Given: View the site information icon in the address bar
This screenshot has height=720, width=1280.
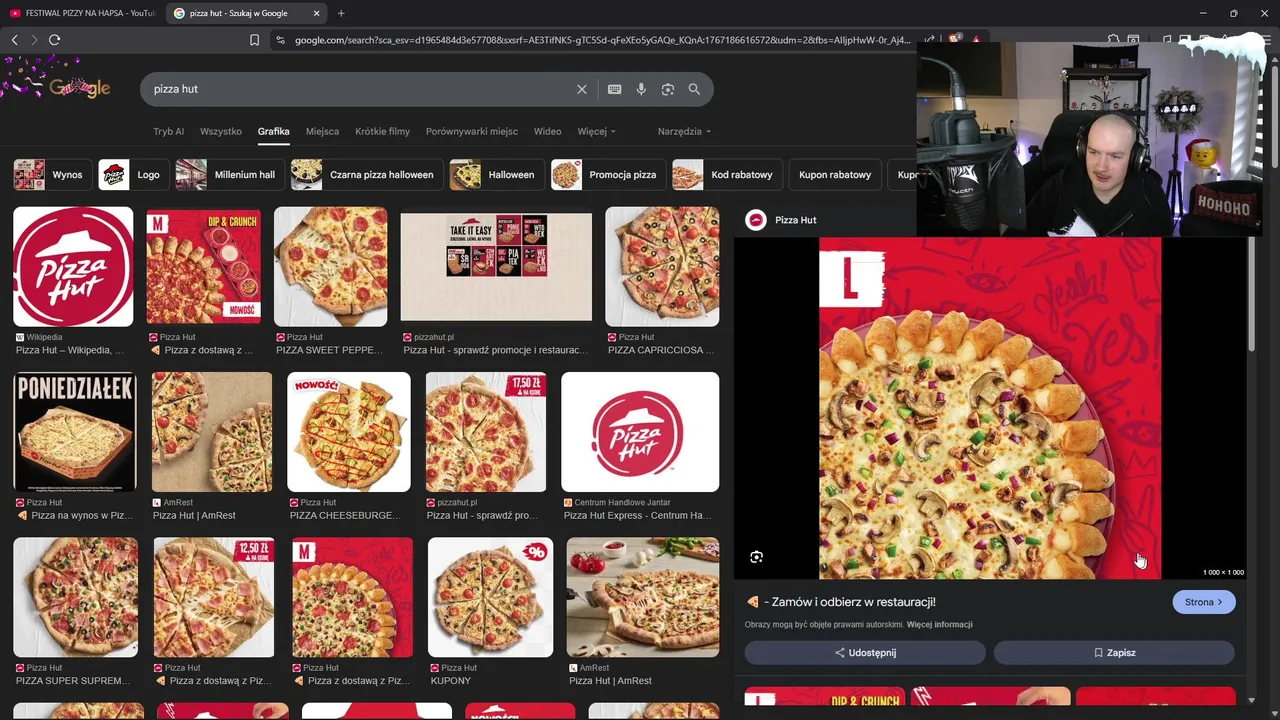Looking at the screenshot, I should (x=280, y=40).
